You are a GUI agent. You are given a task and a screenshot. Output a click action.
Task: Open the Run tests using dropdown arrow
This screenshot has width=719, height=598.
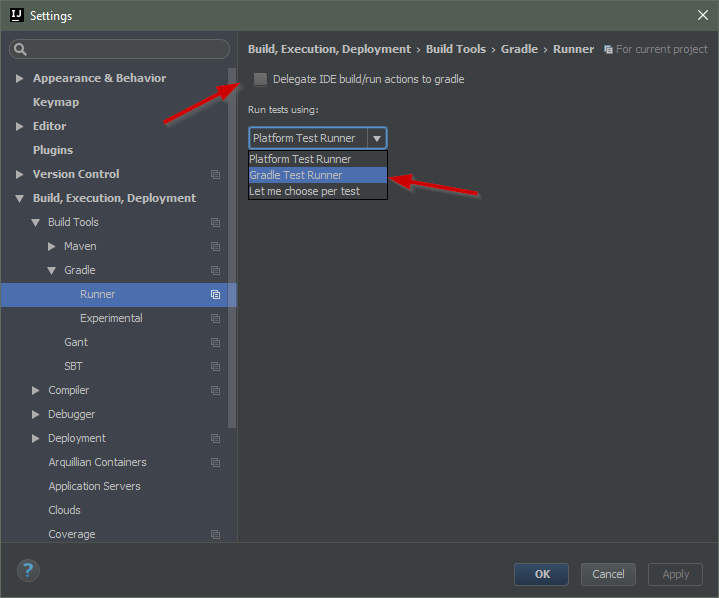click(x=377, y=138)
